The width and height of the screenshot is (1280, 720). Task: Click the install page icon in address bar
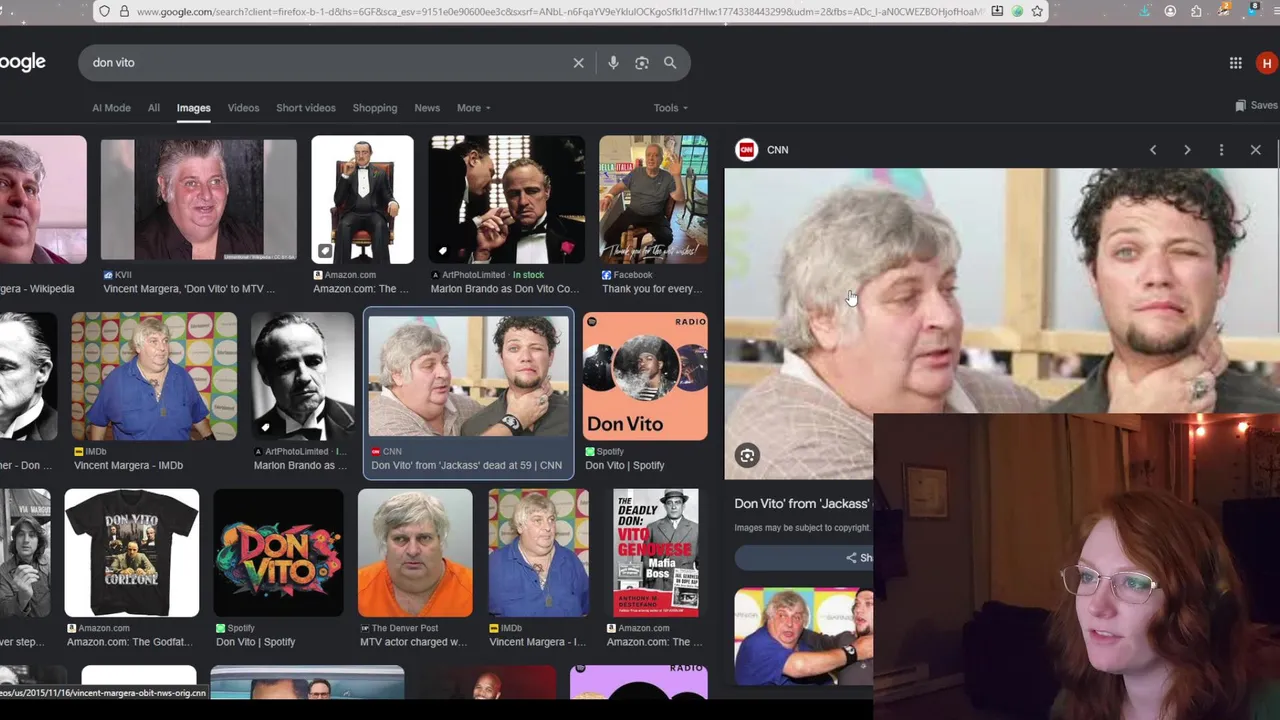[x=997, y=11]
